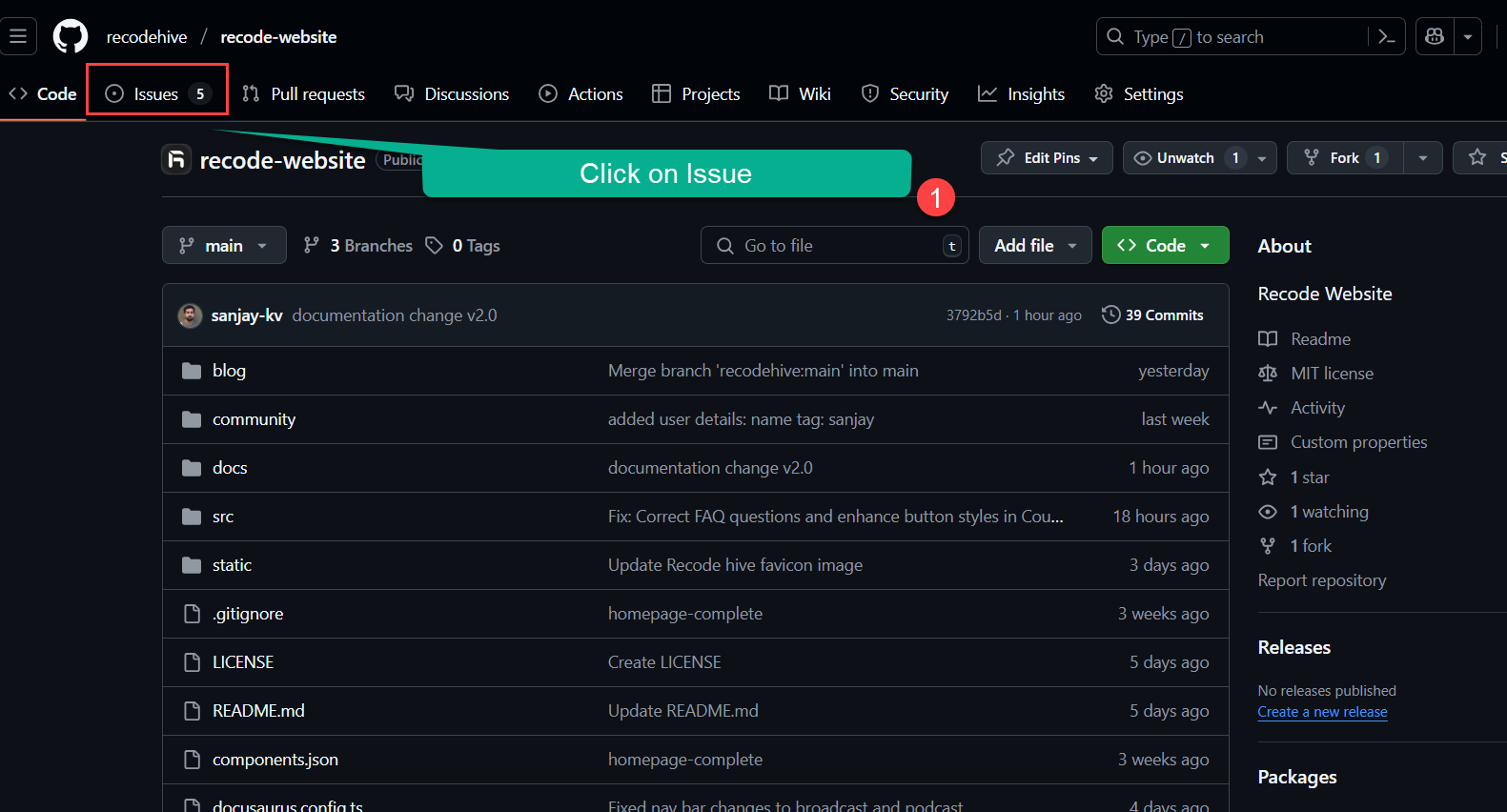Open the LICENSE file

[x=243, y=662]
